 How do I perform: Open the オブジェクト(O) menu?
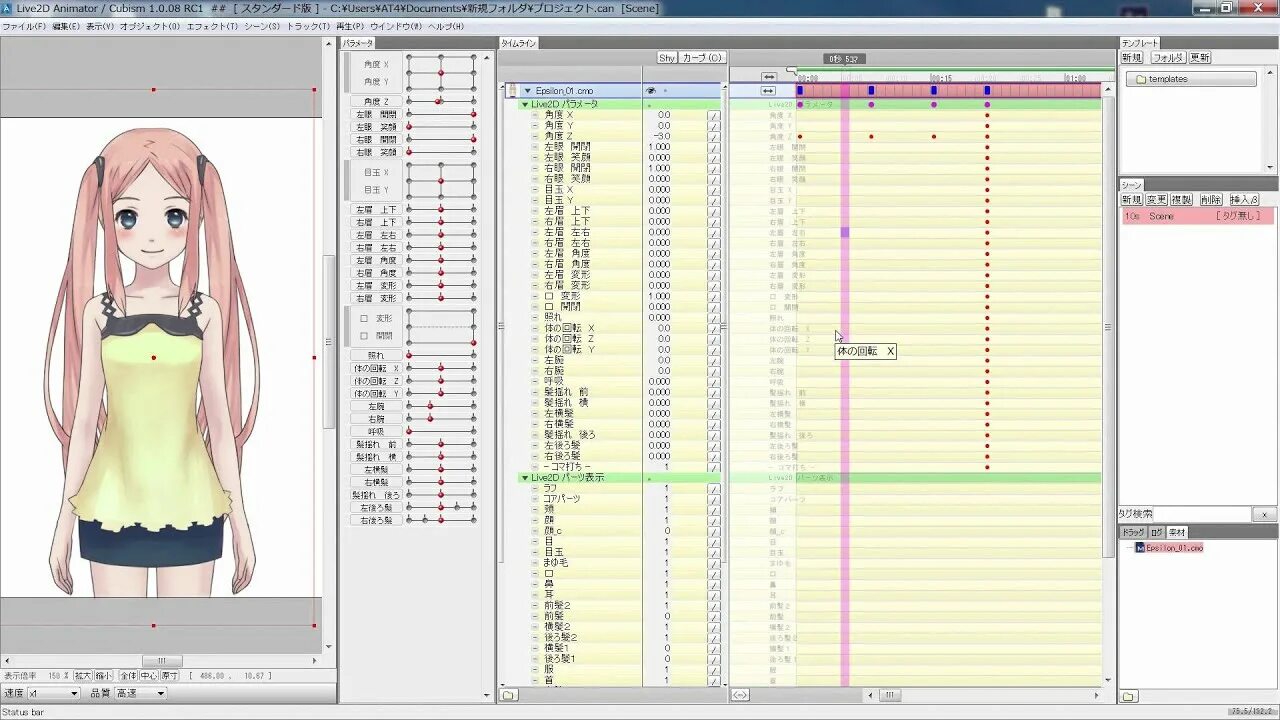(x=151, y=26)
